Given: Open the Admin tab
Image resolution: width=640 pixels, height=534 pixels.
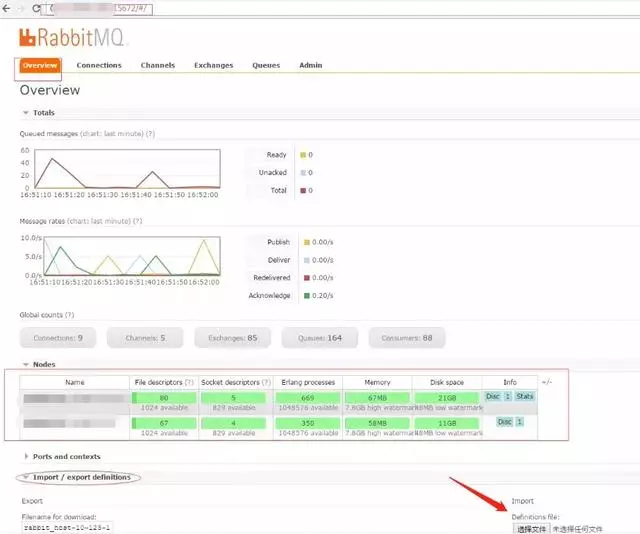Looking at the screenshot, I should (311, 65).
